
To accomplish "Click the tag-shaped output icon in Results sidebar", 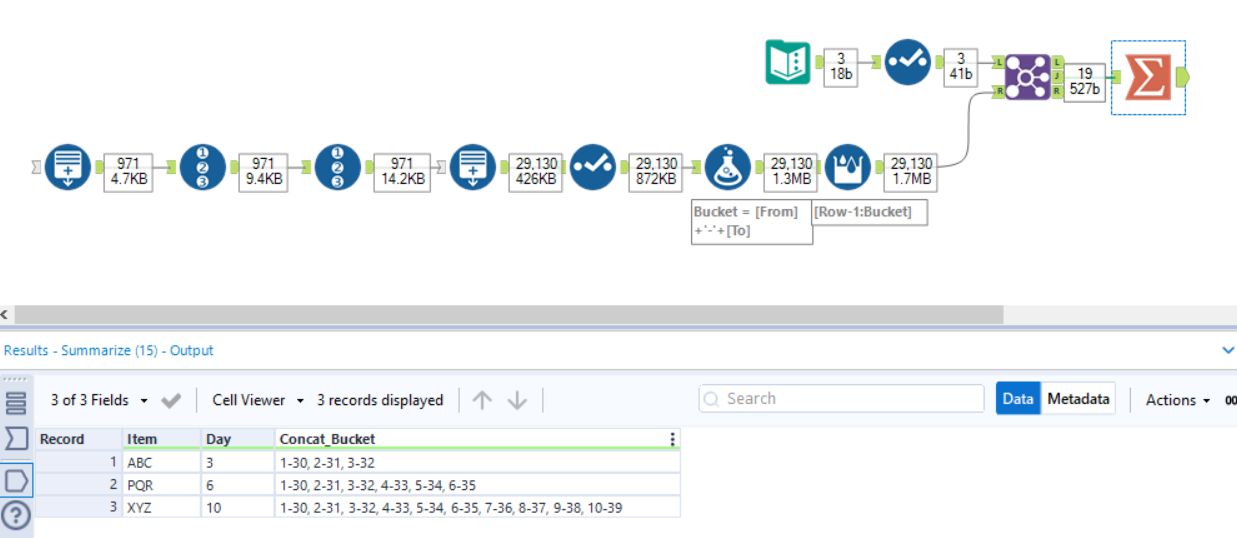I will pos(16,480).
